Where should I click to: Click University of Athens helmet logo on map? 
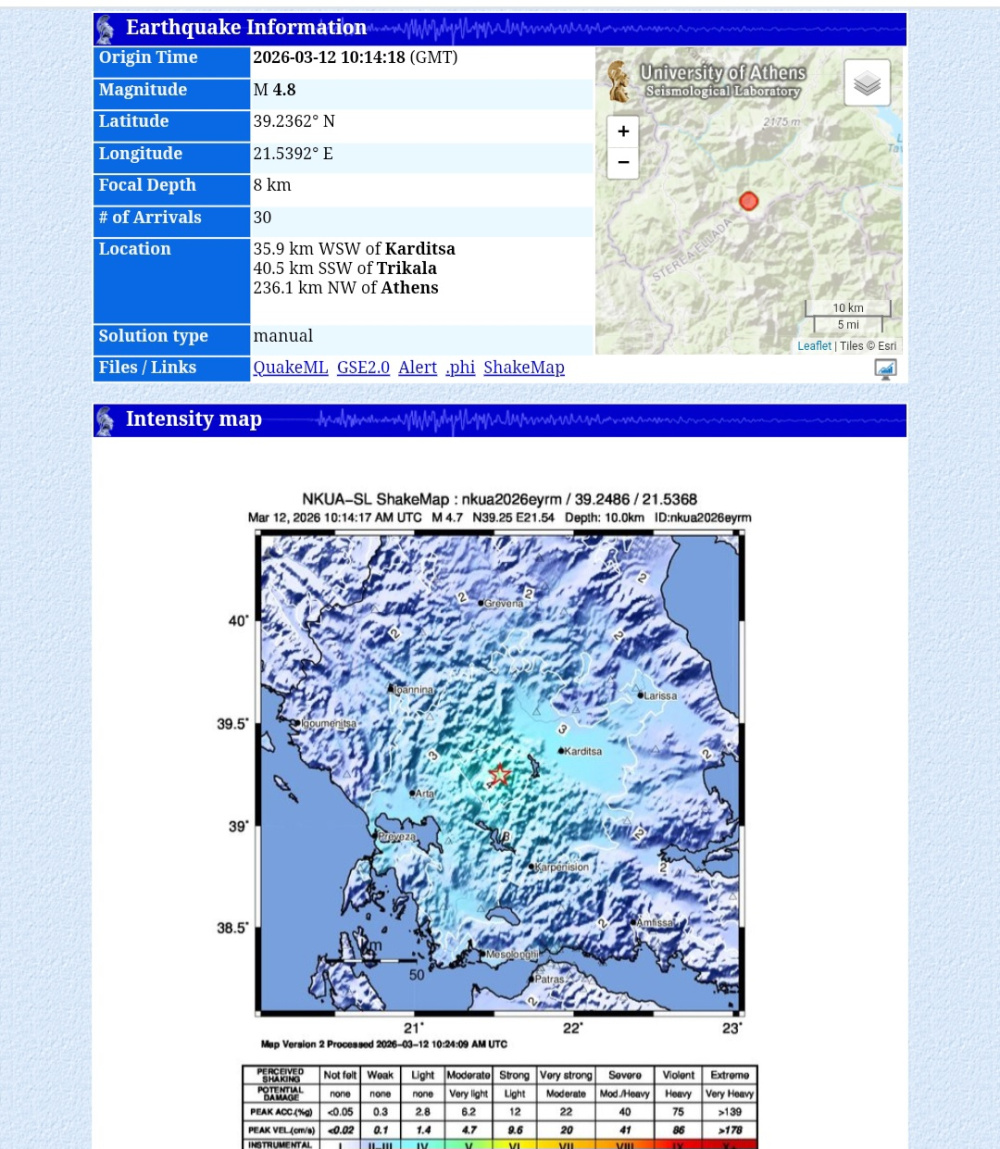click(x=620, y=82)
